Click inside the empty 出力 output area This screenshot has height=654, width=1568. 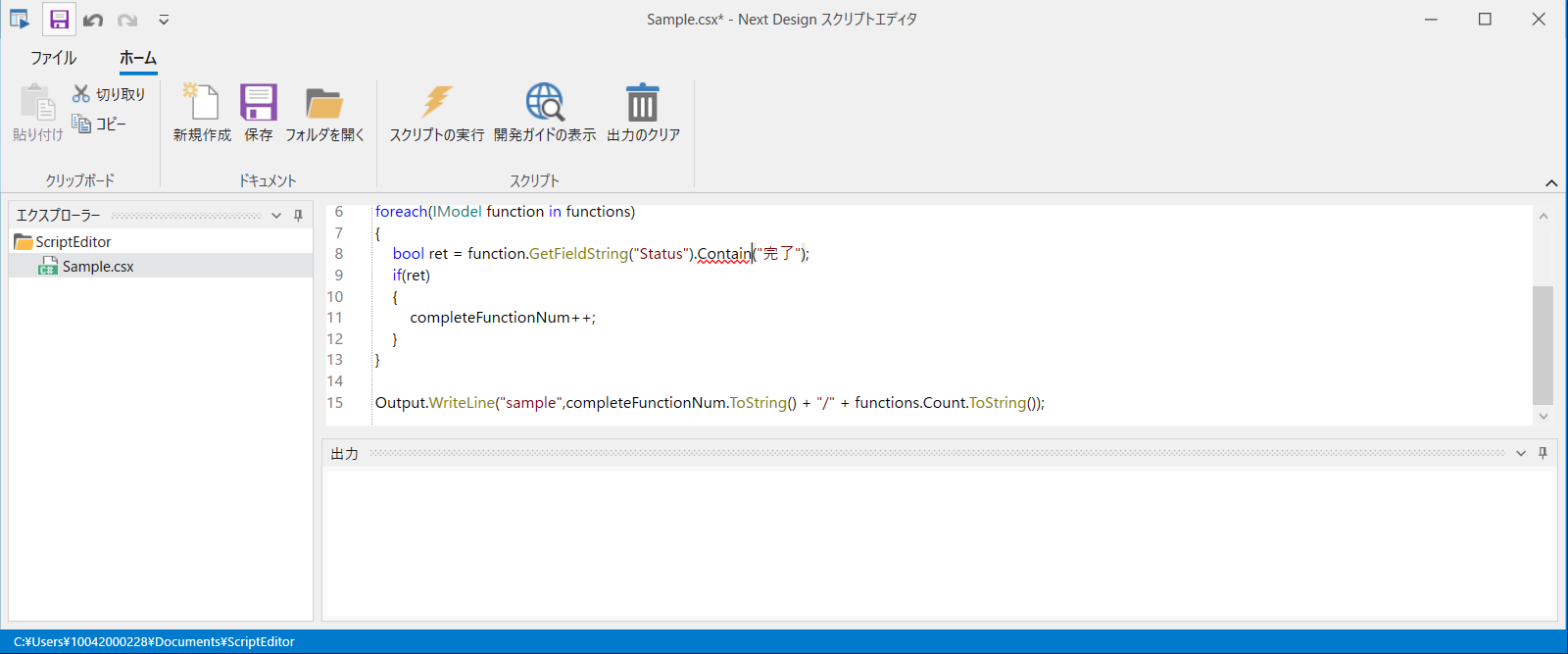(x=939, y=544)
